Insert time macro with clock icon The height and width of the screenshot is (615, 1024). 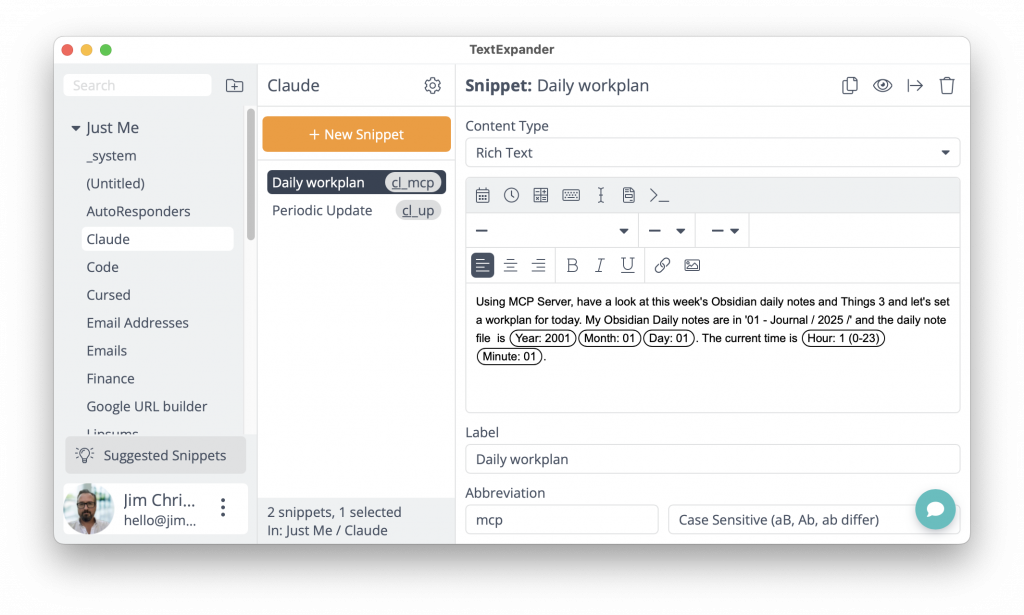(x=511, y=195)
